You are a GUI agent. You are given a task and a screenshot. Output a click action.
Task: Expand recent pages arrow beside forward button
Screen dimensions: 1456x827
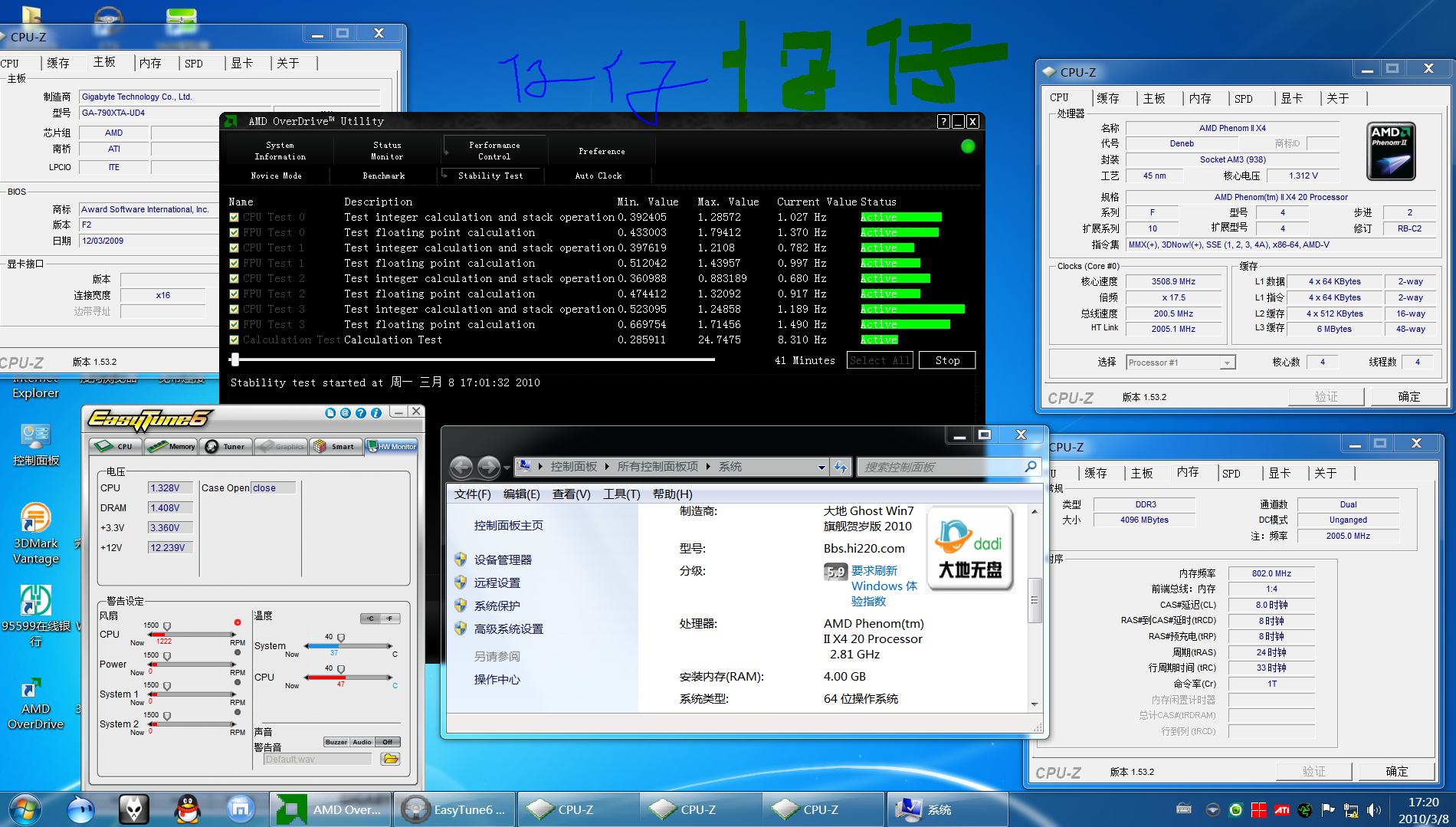pos(507,467)
